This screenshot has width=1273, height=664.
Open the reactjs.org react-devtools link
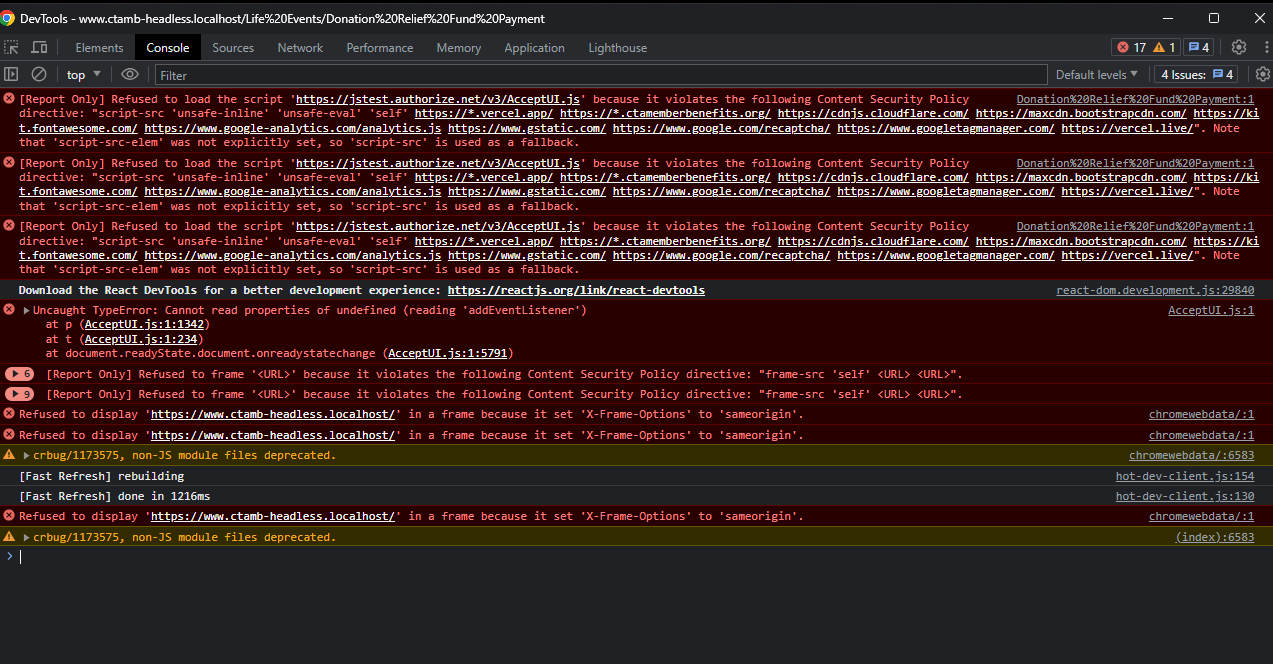click(576, 290)
